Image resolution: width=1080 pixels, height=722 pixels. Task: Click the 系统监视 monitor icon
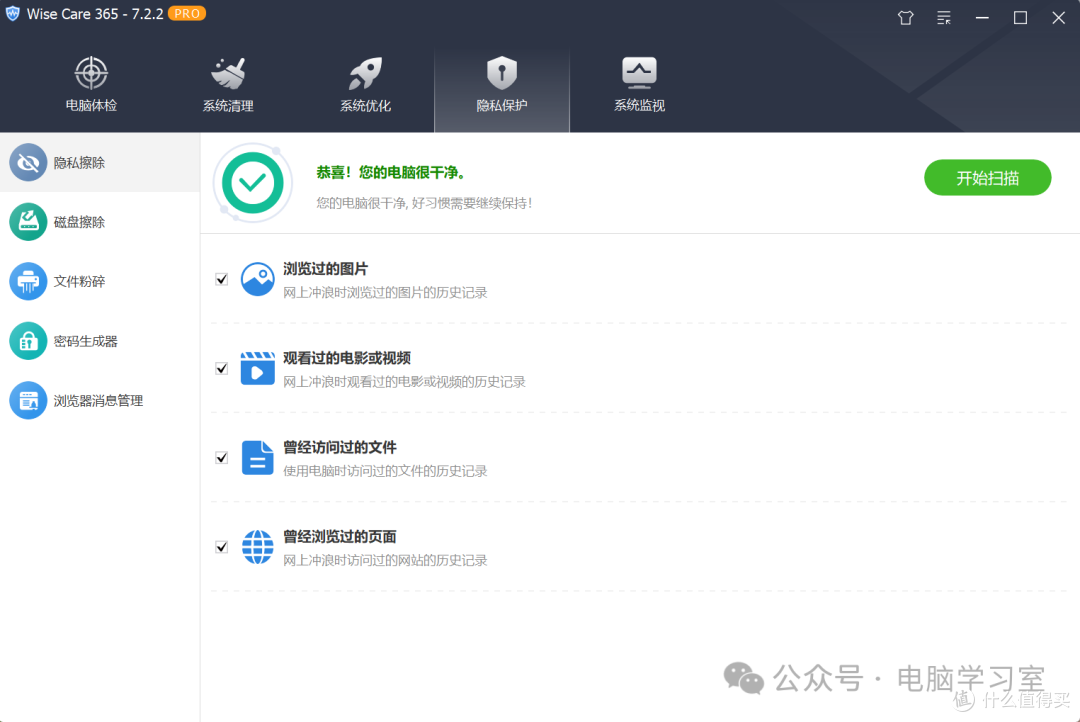639,73
